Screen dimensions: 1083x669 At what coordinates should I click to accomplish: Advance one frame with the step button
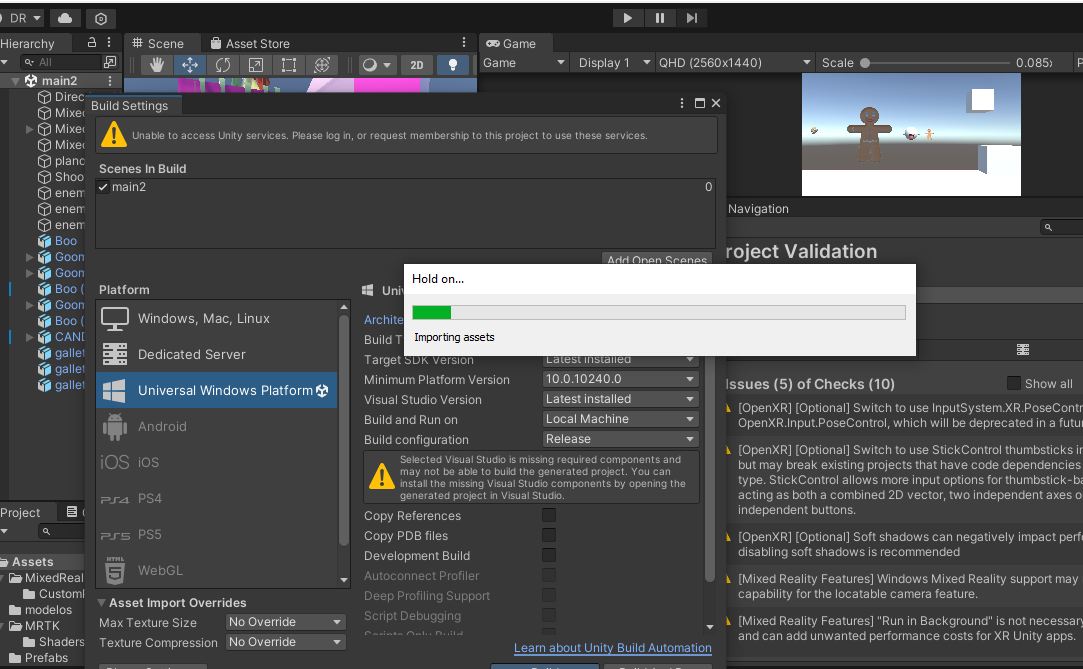click(x=691, y=18)
